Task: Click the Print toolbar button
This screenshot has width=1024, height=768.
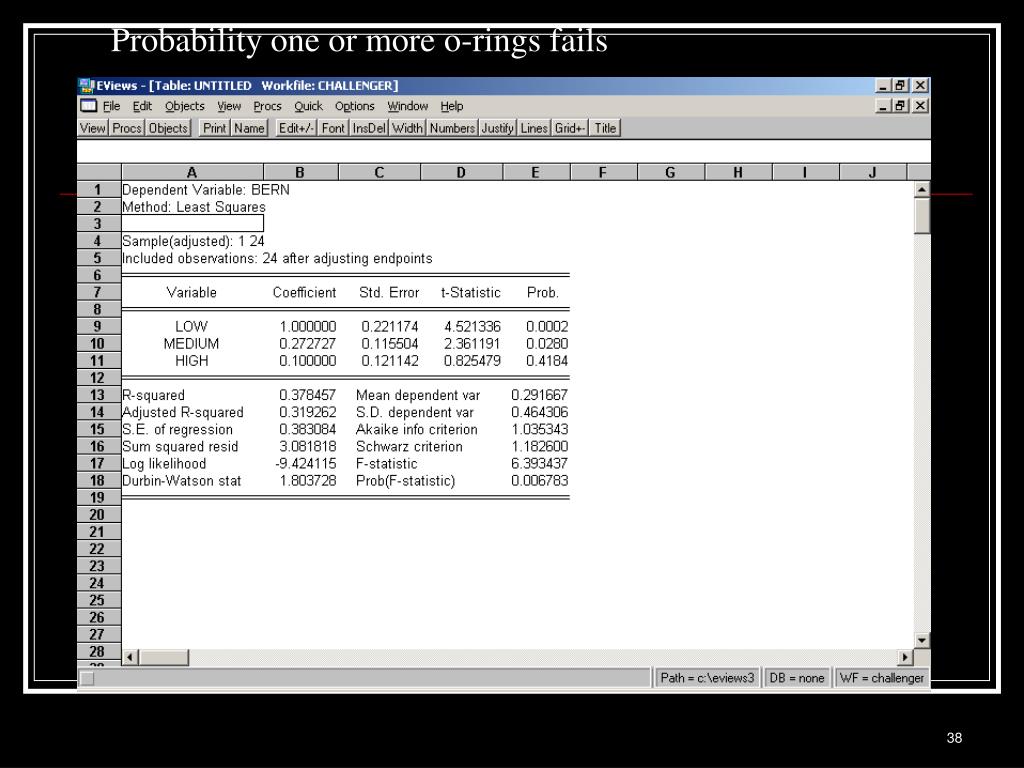Action: 214,128
